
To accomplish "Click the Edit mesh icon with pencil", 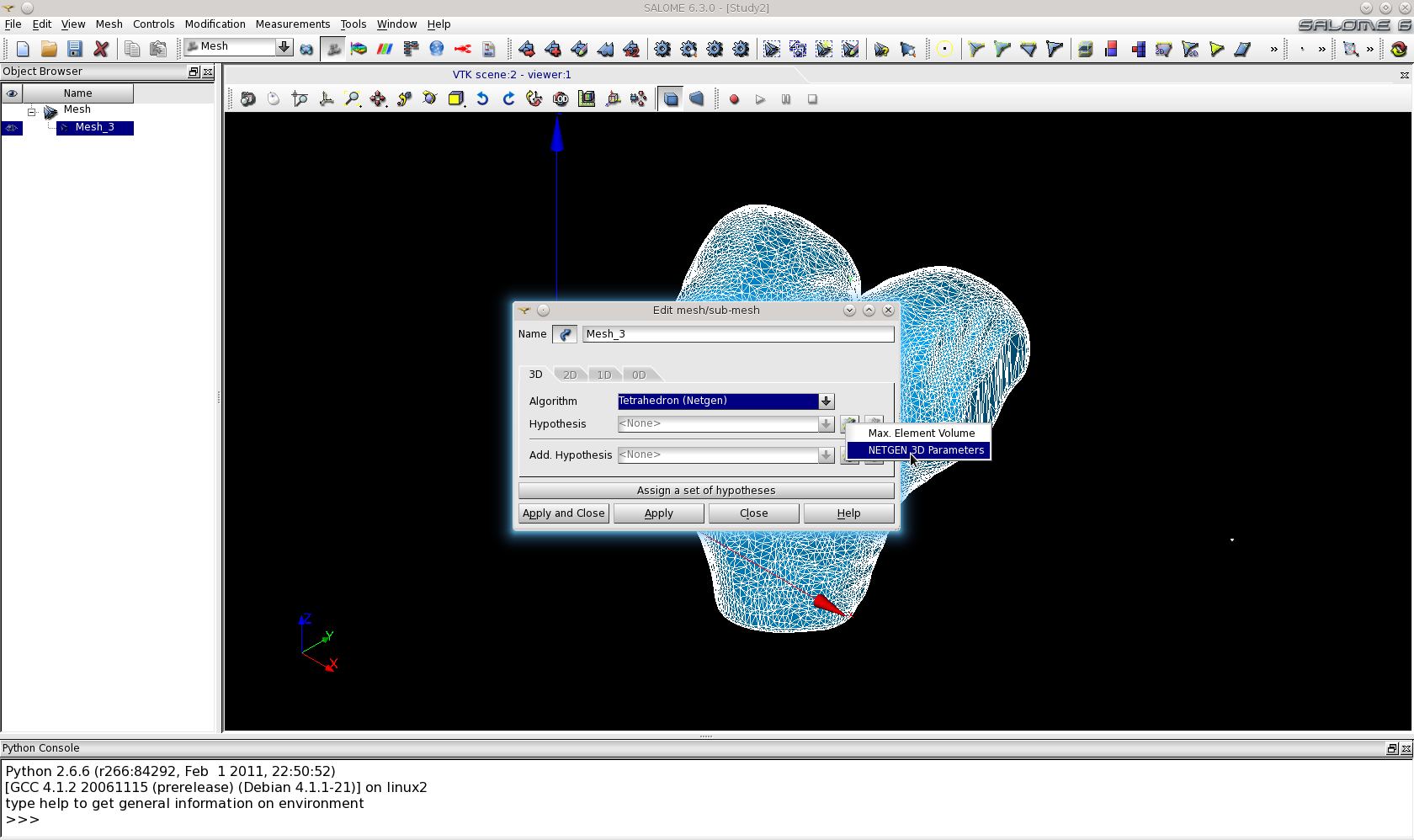I will coord(579,49).
